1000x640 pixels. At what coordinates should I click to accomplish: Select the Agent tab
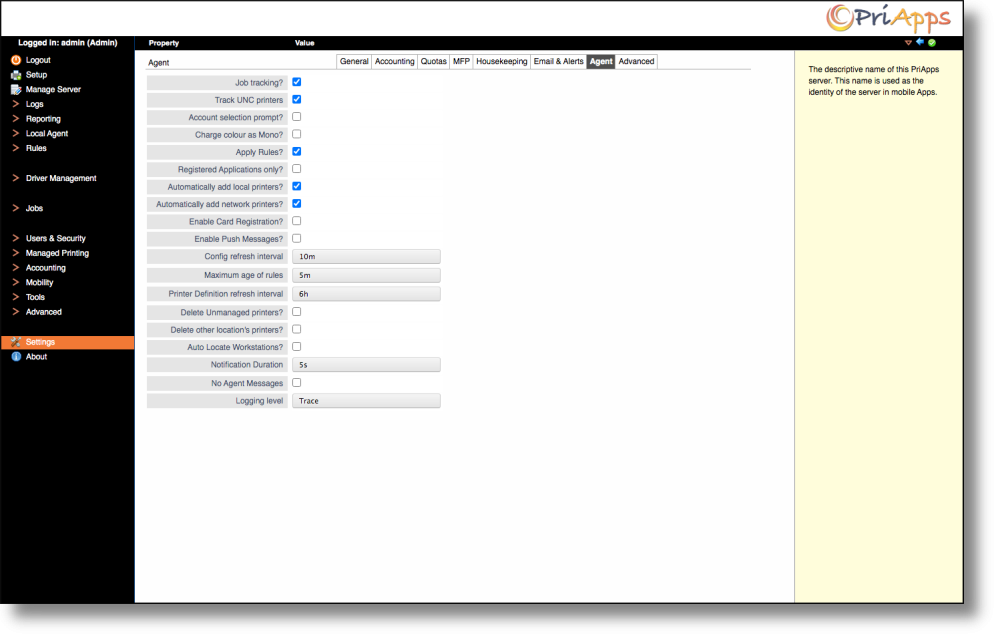pos(601,61)
